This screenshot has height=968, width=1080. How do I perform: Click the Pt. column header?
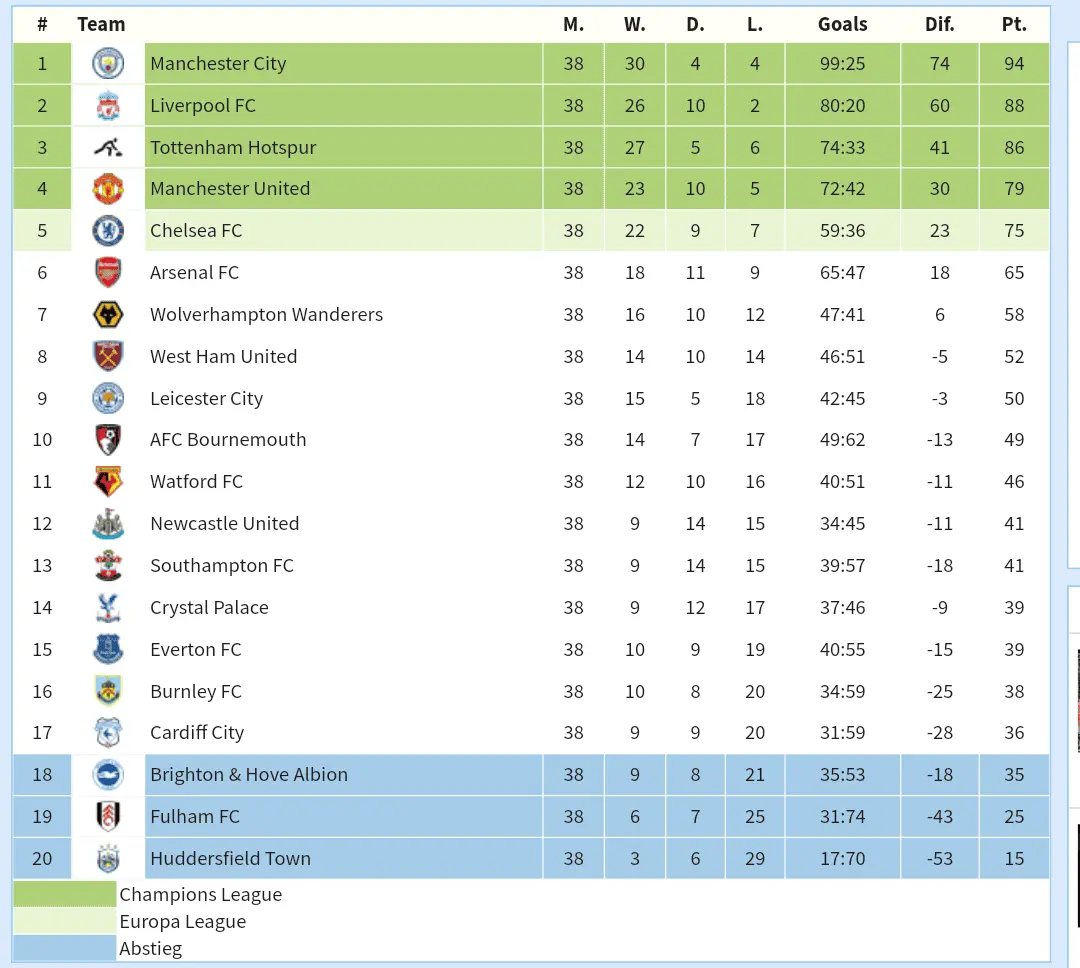click(x=1014, y=24)
